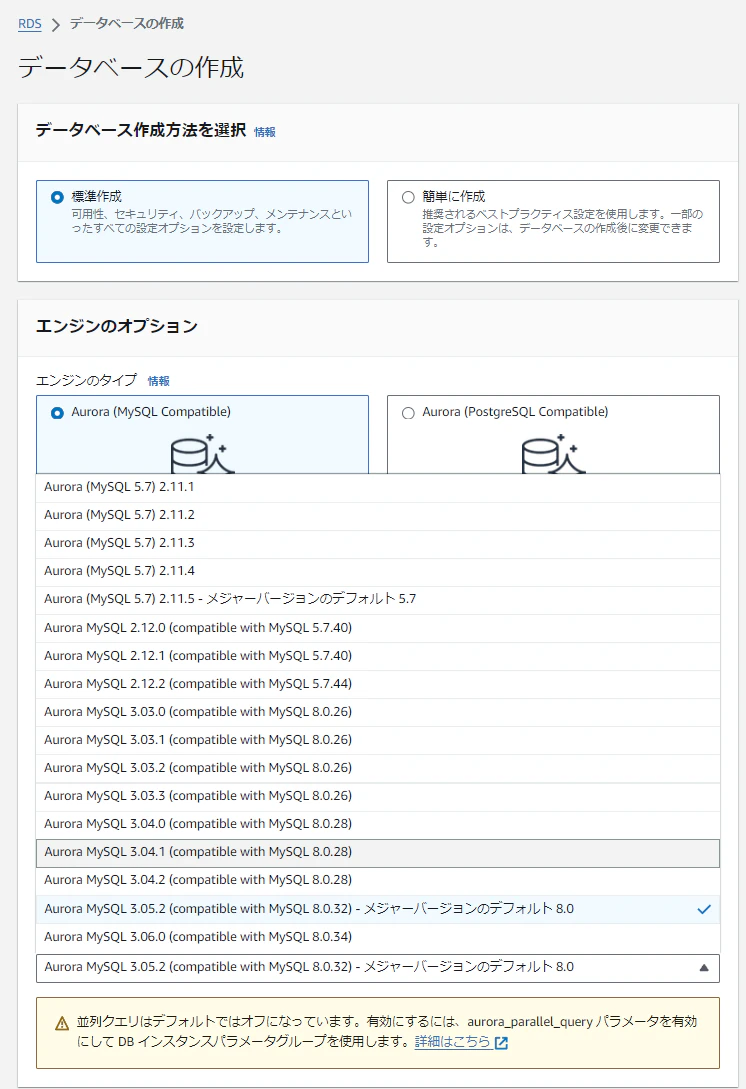The height and width of the screenshot is (1089, 746).
Task: Click the parallel query warning triangle icon
Action: [x=62, y=1023]
